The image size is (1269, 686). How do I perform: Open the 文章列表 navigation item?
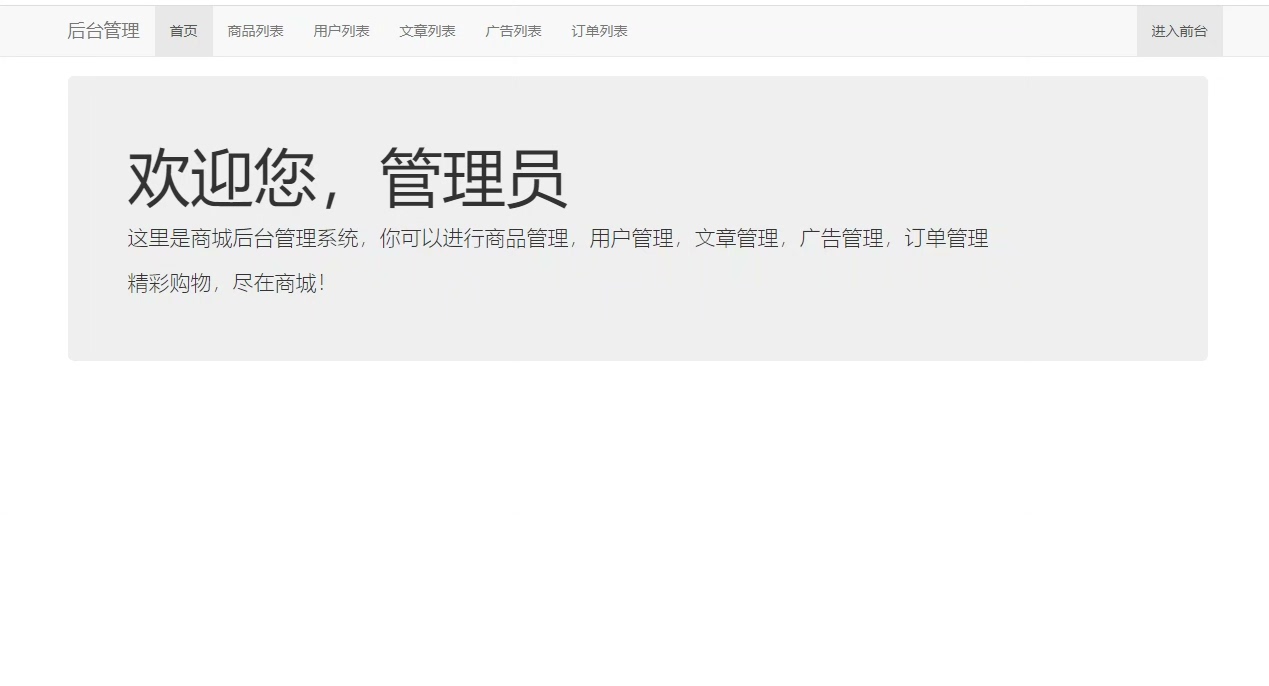coord(428,31)
